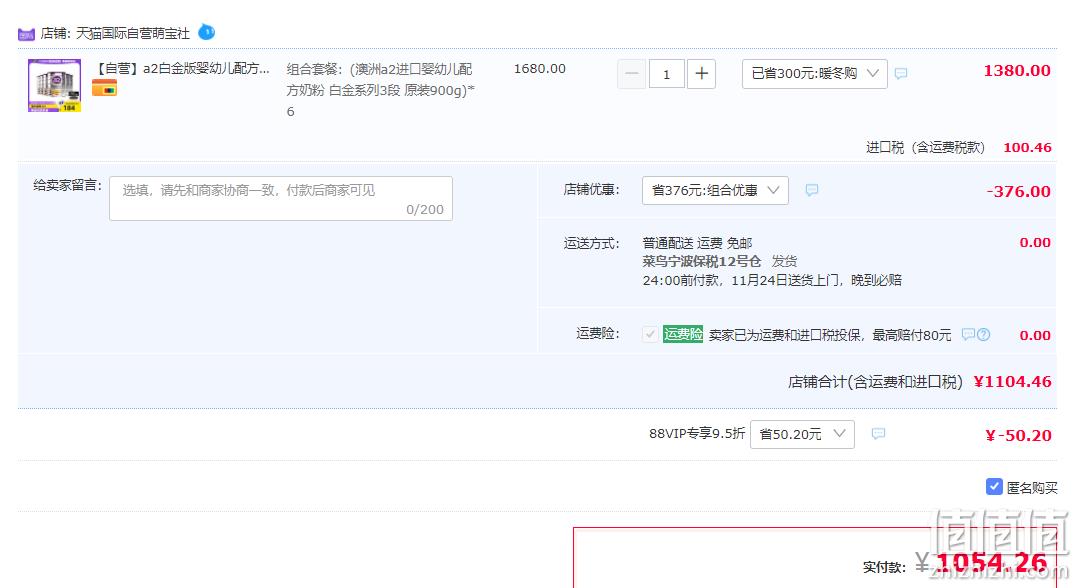The height and width of the screenshot is (588, 1078).
Task: Click the comment icon beside 省50.20元 dropdown
Action: click(878, 434)
